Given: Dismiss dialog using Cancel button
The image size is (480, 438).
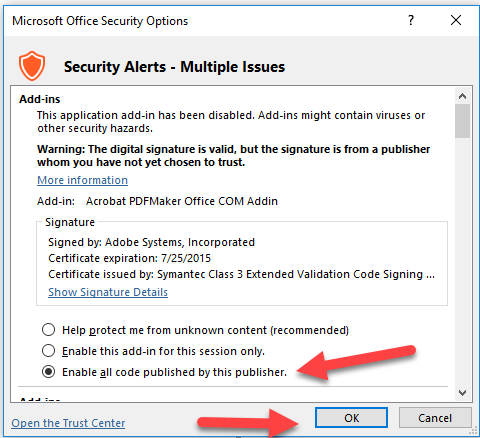Looking at the screenshot, I should click(x=435, y=418).
